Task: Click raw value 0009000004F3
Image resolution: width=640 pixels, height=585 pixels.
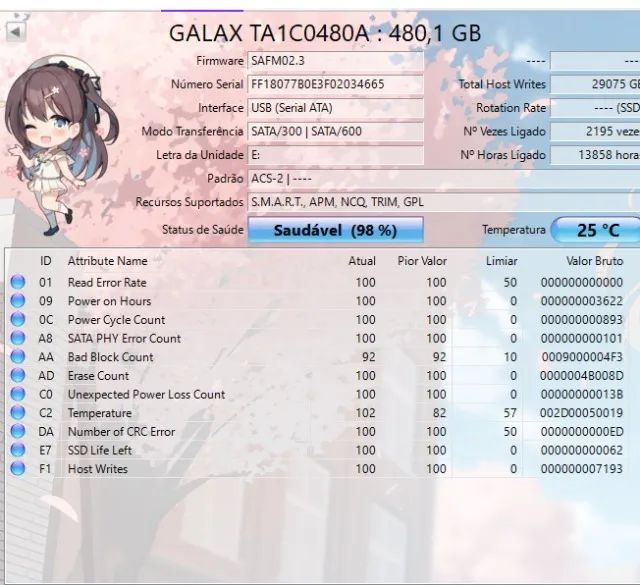Action: click(582, 357)
